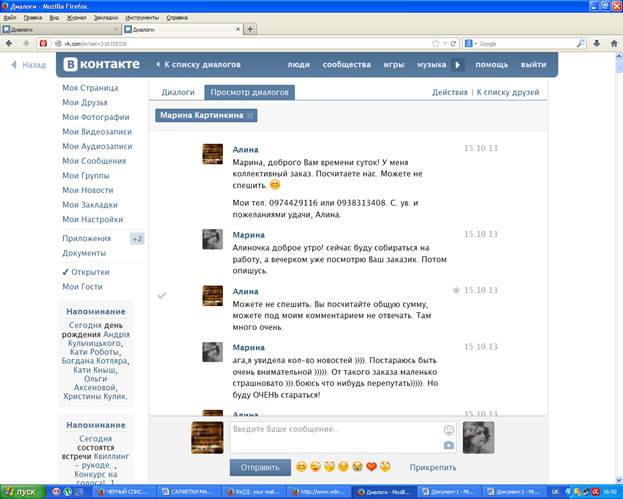Click the message input field

point(342,437)
